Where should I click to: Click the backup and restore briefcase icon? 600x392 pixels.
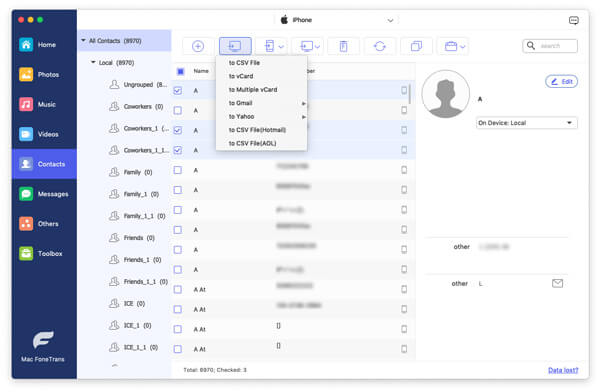pyautogui.click(x=451, y=46)
